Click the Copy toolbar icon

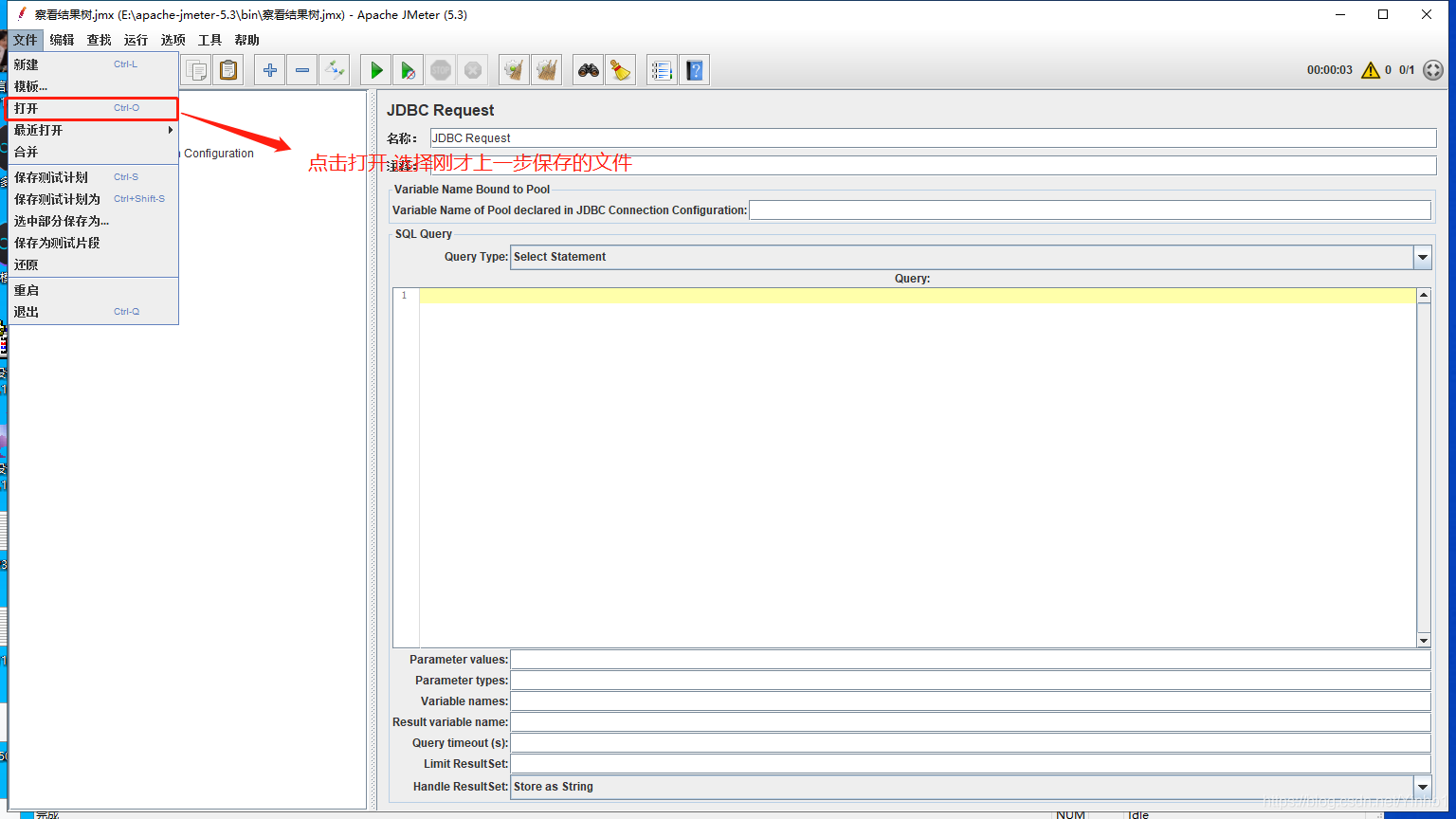click(x=196, y=70)
